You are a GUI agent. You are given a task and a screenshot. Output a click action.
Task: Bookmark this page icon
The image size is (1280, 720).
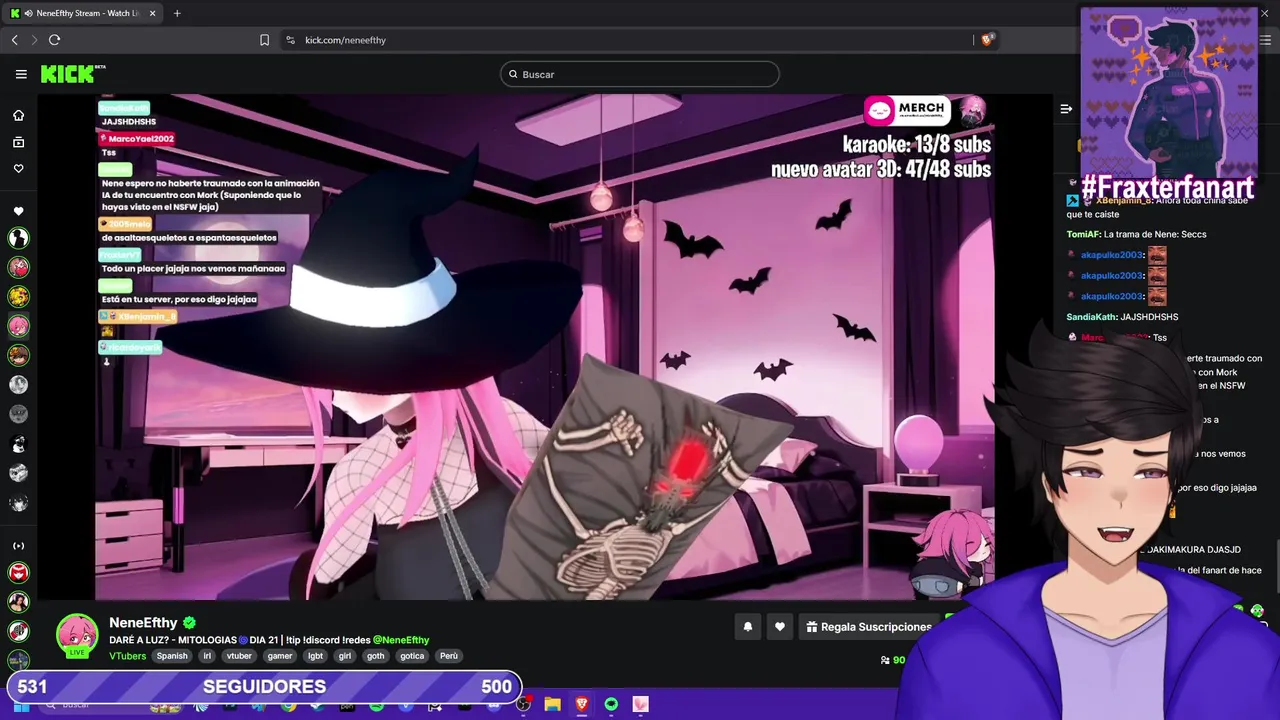pyautogui.click(x=264, y=40)
